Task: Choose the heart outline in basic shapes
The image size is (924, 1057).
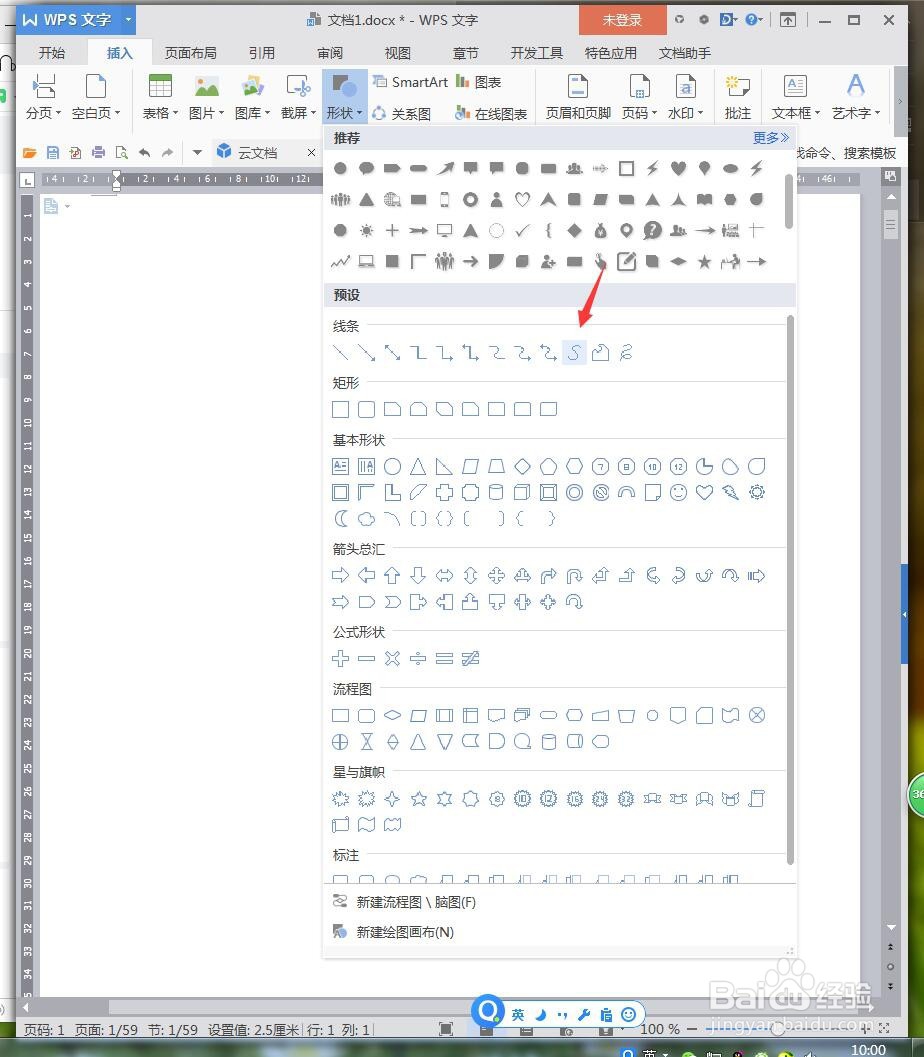Action: [x=704, y=493]
